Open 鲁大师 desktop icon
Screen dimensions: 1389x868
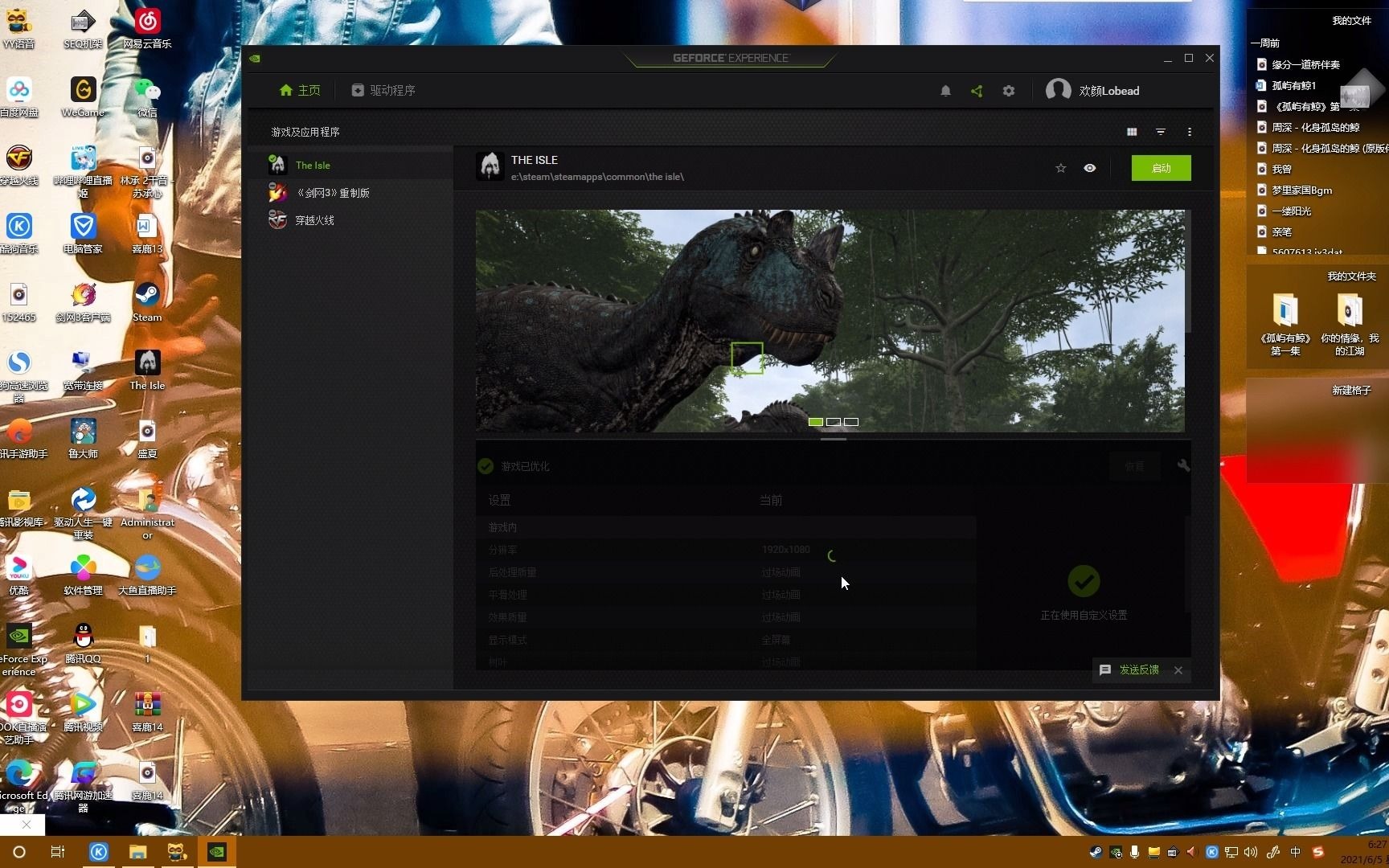coord(83,438)
